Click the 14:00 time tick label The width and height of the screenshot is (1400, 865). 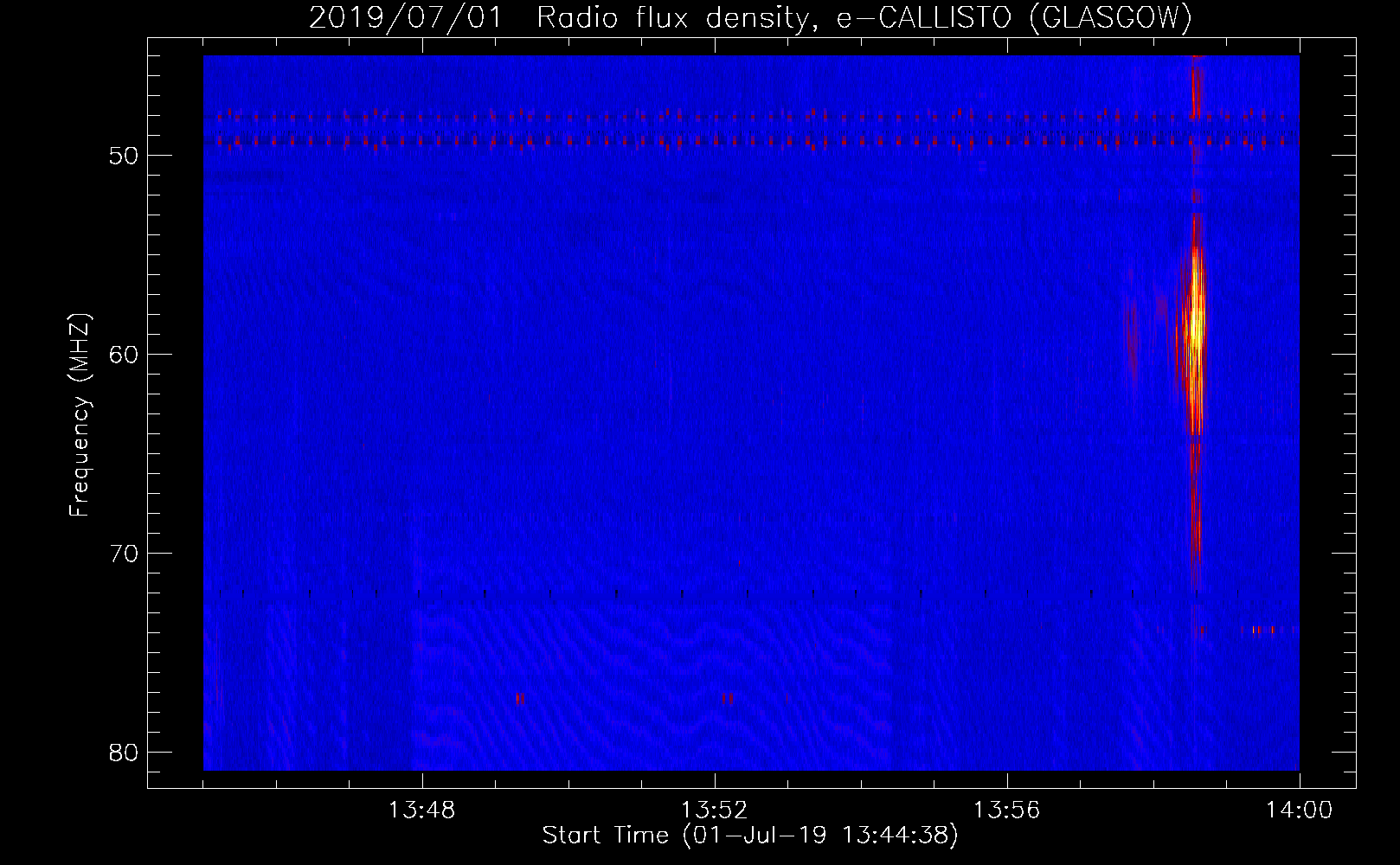1299,811
